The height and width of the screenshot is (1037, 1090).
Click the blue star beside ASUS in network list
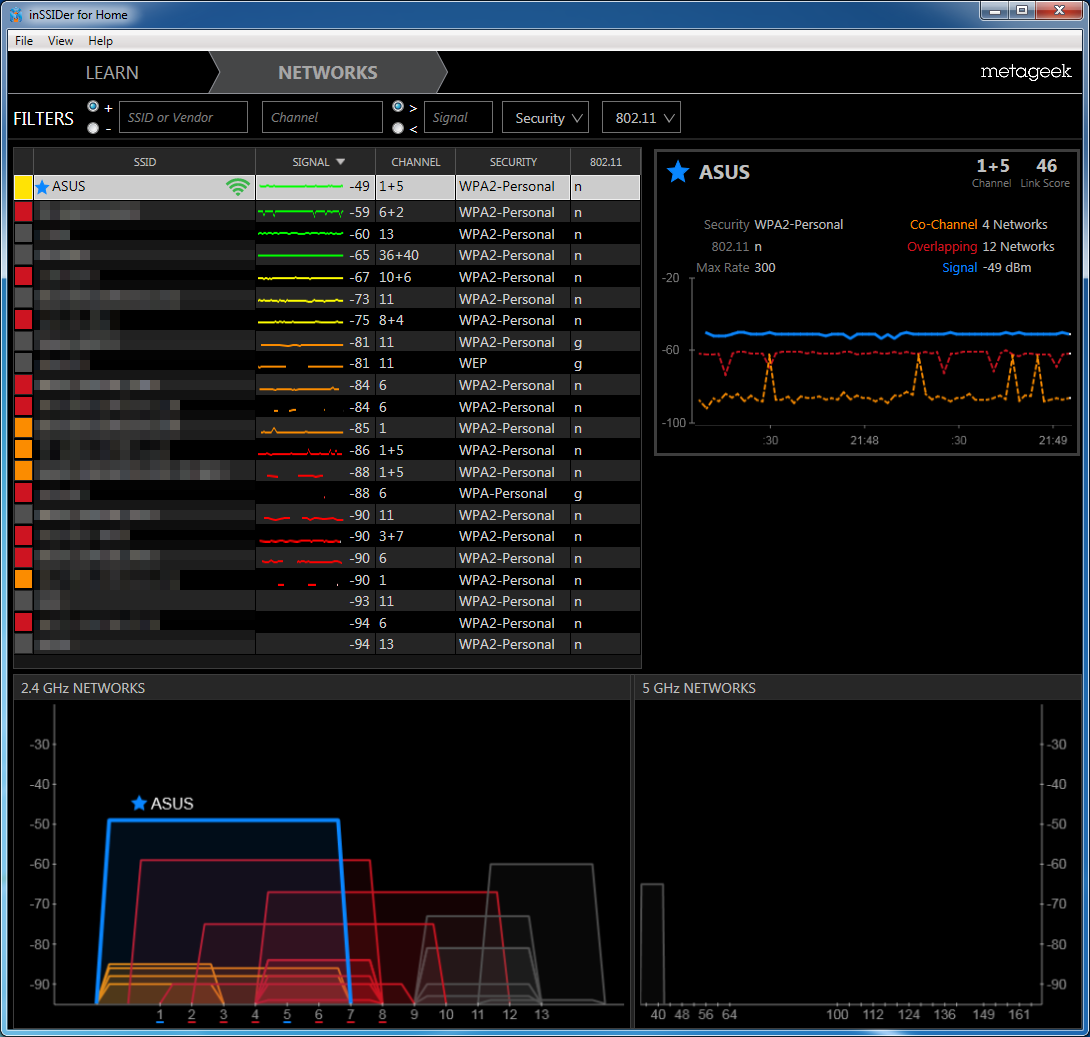click(x=42, y=187)
